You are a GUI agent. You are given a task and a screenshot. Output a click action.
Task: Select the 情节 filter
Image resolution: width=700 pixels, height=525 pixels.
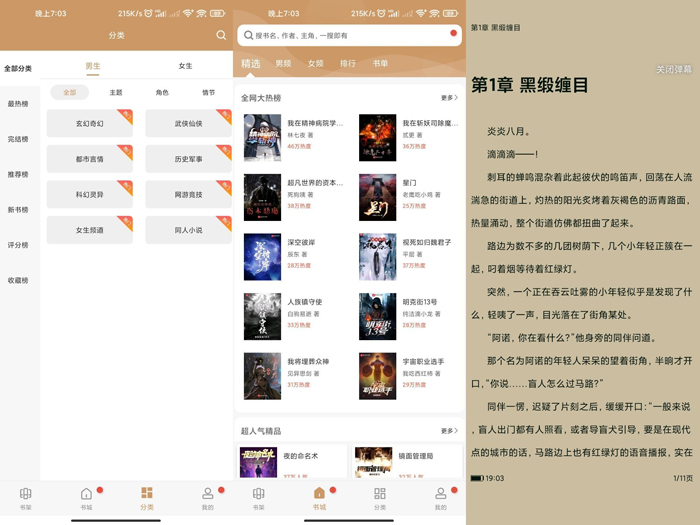coord(208,92)
